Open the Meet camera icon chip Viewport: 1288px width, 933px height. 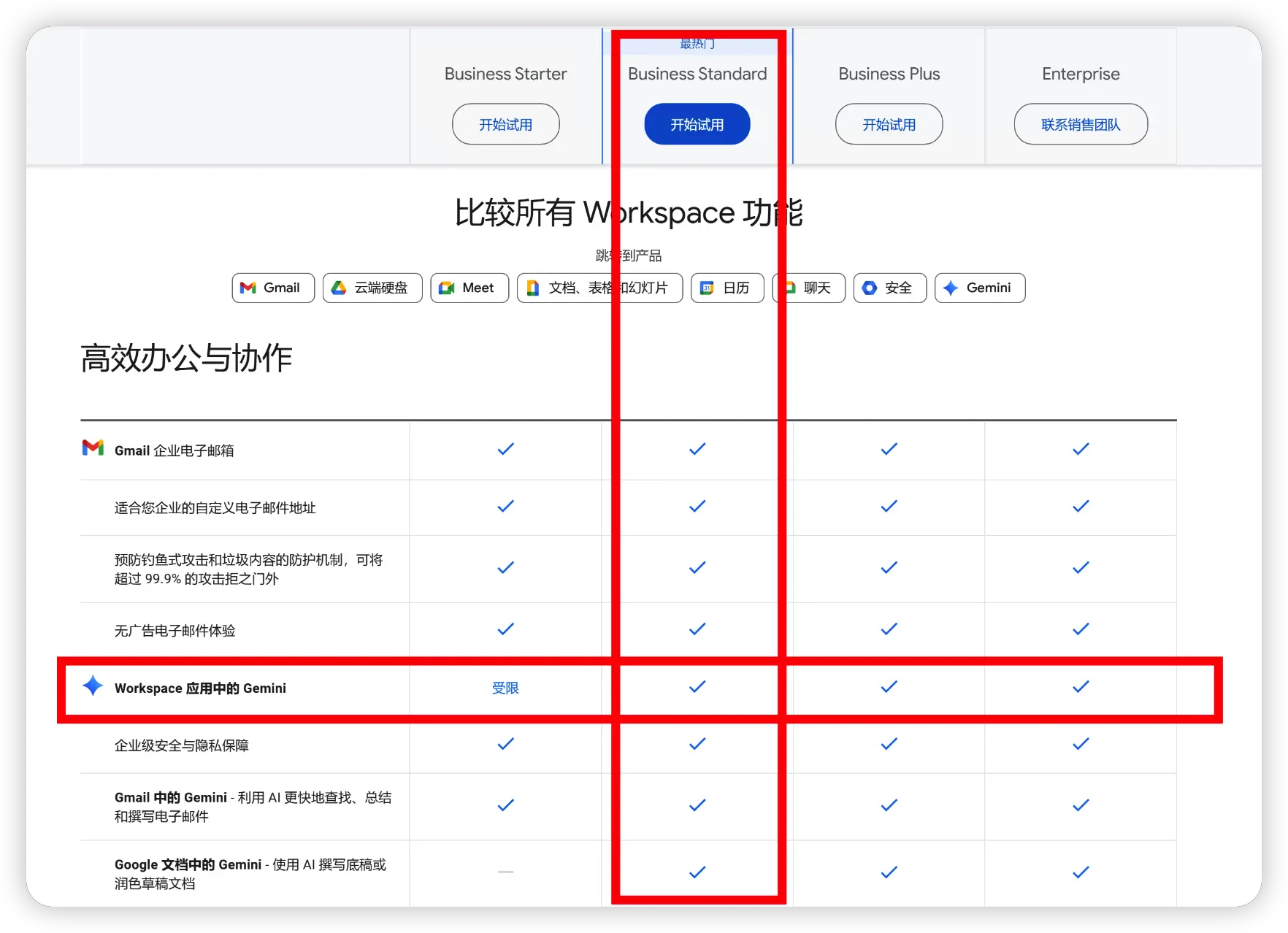coord(445,288)
